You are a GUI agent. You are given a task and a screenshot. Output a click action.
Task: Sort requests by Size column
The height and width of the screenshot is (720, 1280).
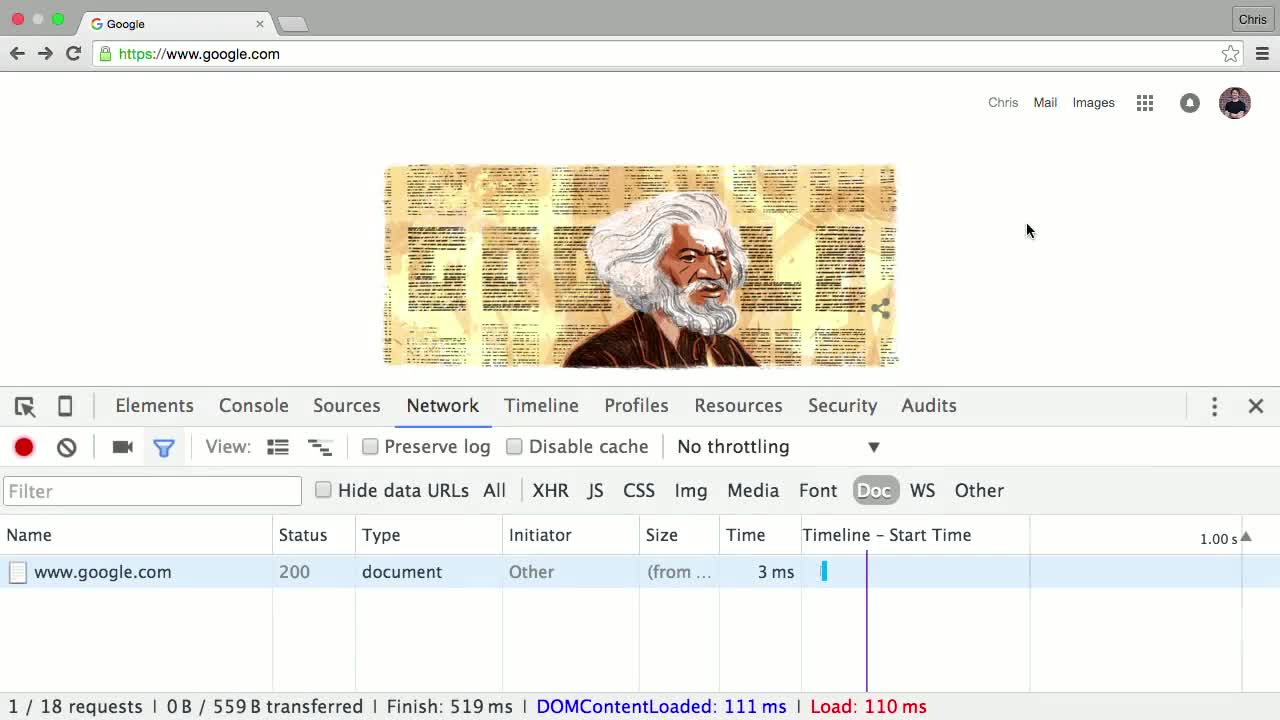[x=680, y=536]
